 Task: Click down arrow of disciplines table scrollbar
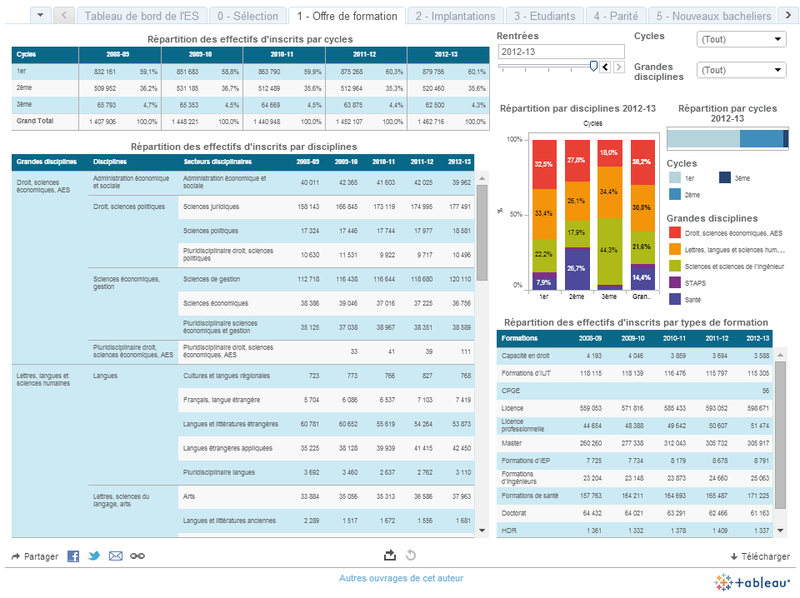(x=482, y=531)
